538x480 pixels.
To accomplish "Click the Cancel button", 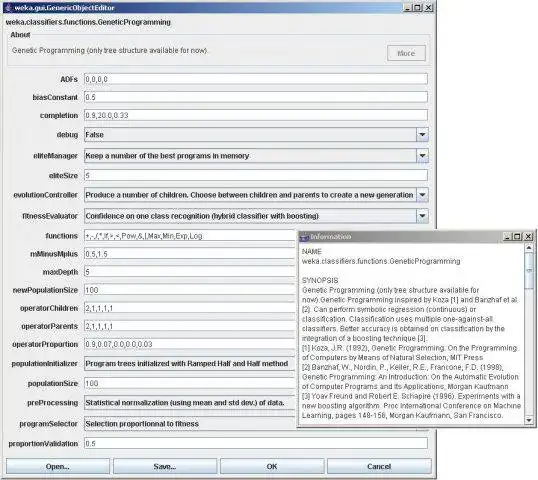I will tap(379, 466).
